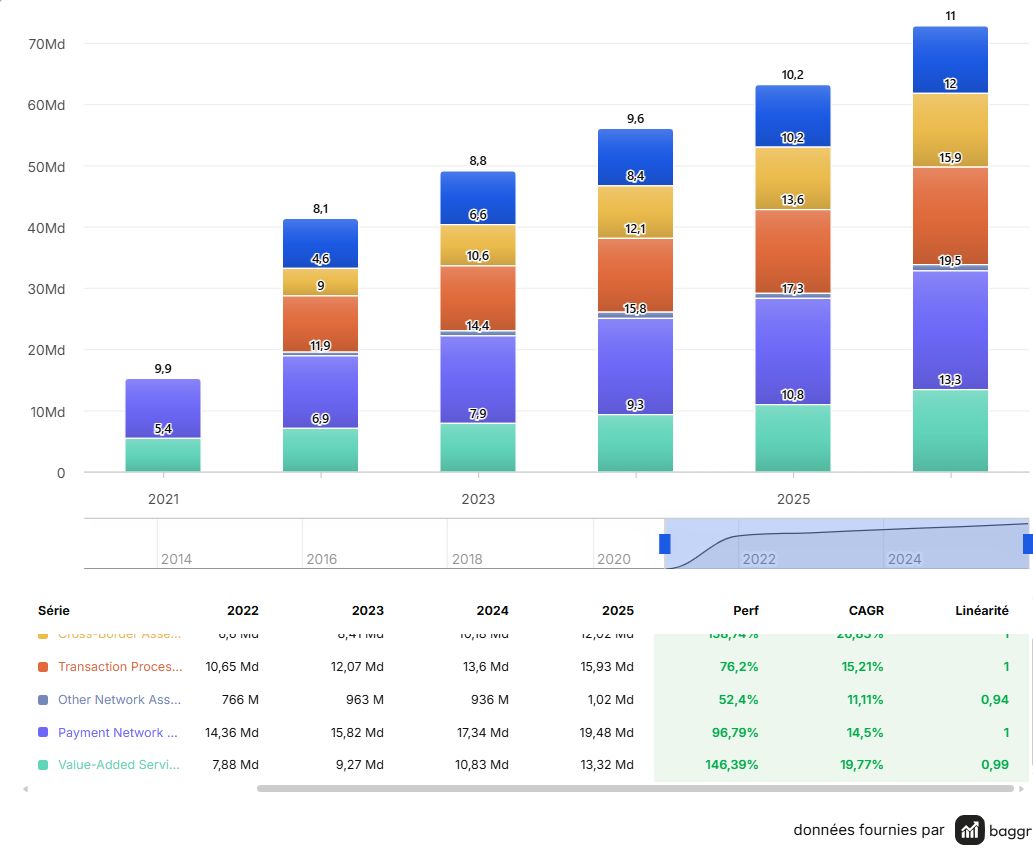This screenshot has height=857, width=1033.
Task: Click the 2026 green segment labeled 13,3
Action: 950,431
